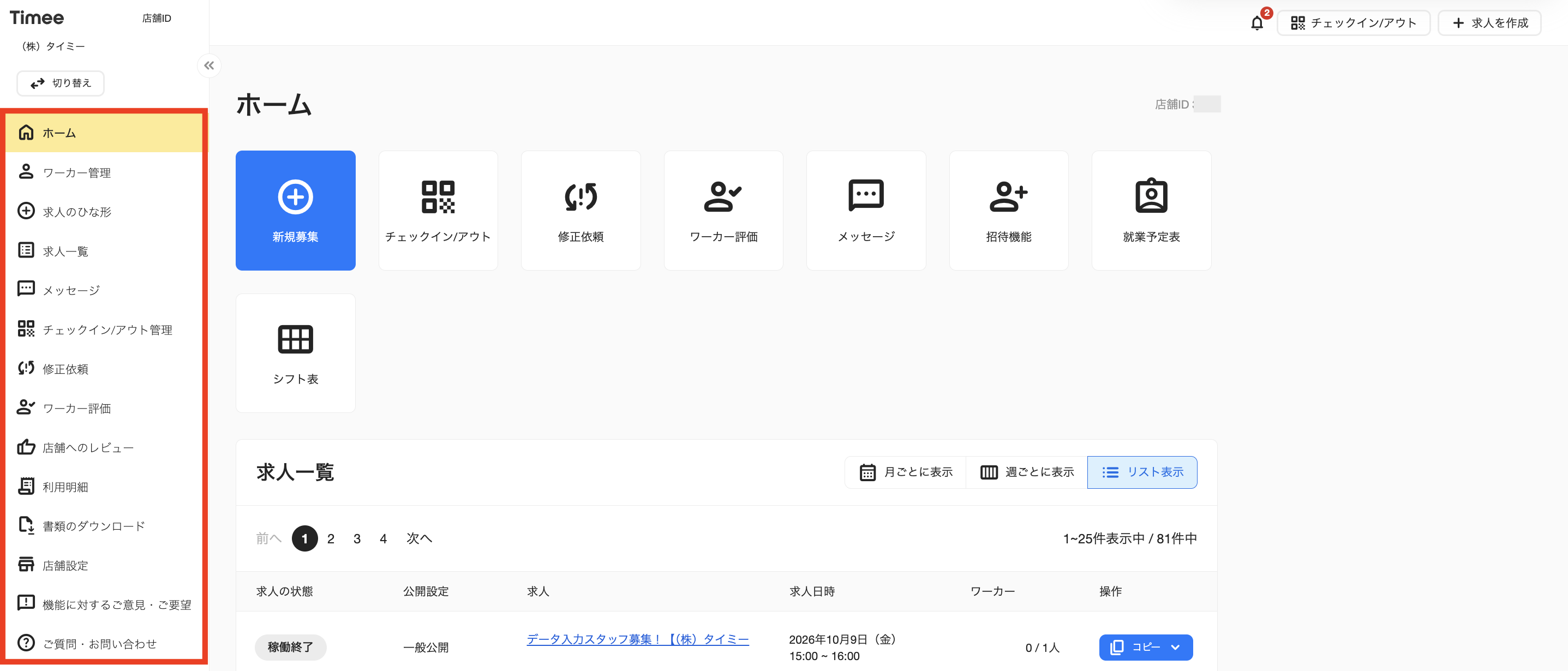
Task: Click the 書類のダウンロード icon
Action: point(26,525)
